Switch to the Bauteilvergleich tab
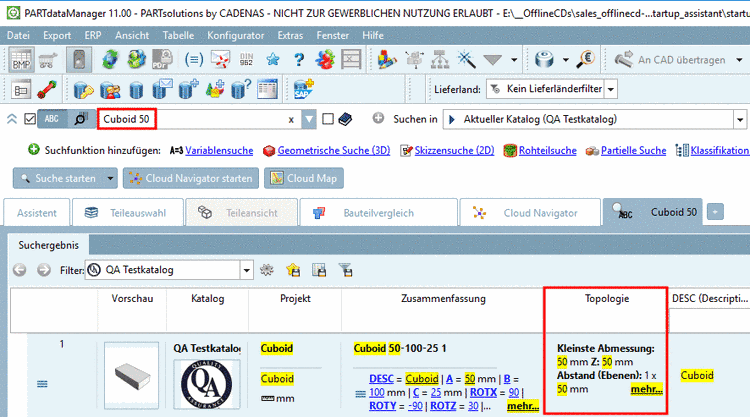750x417 pixels. 378,213
